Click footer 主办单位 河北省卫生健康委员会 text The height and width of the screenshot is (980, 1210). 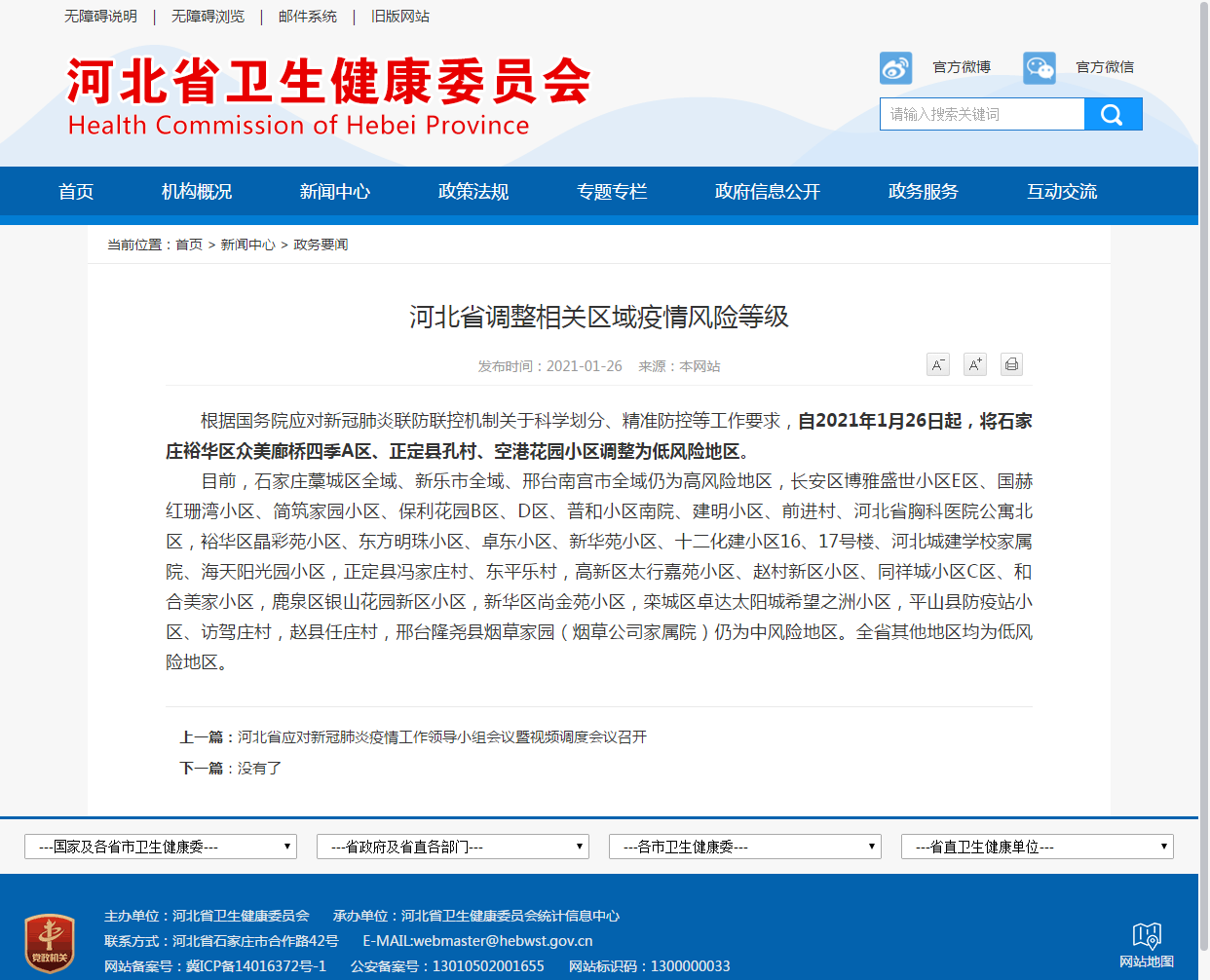click(207, 916)
